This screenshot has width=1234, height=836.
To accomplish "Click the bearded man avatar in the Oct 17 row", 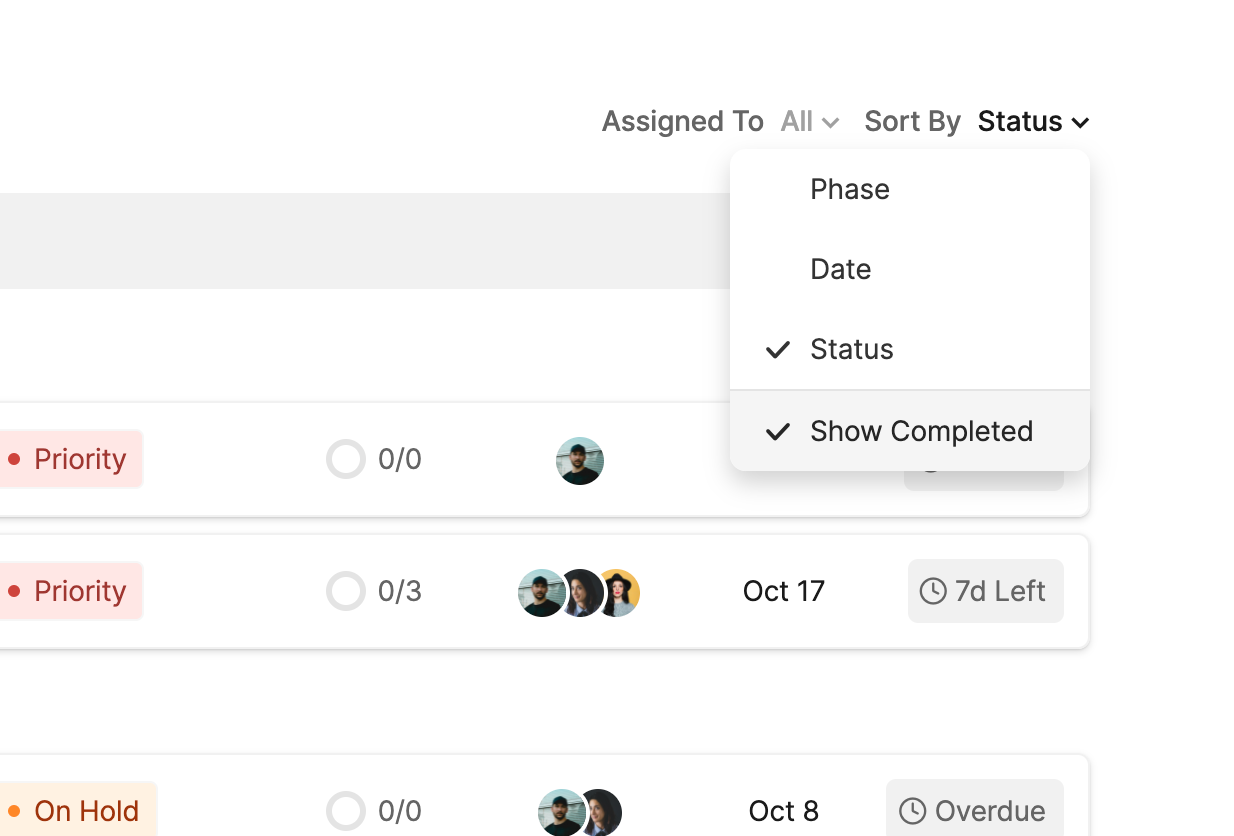I will coord(540,593).
